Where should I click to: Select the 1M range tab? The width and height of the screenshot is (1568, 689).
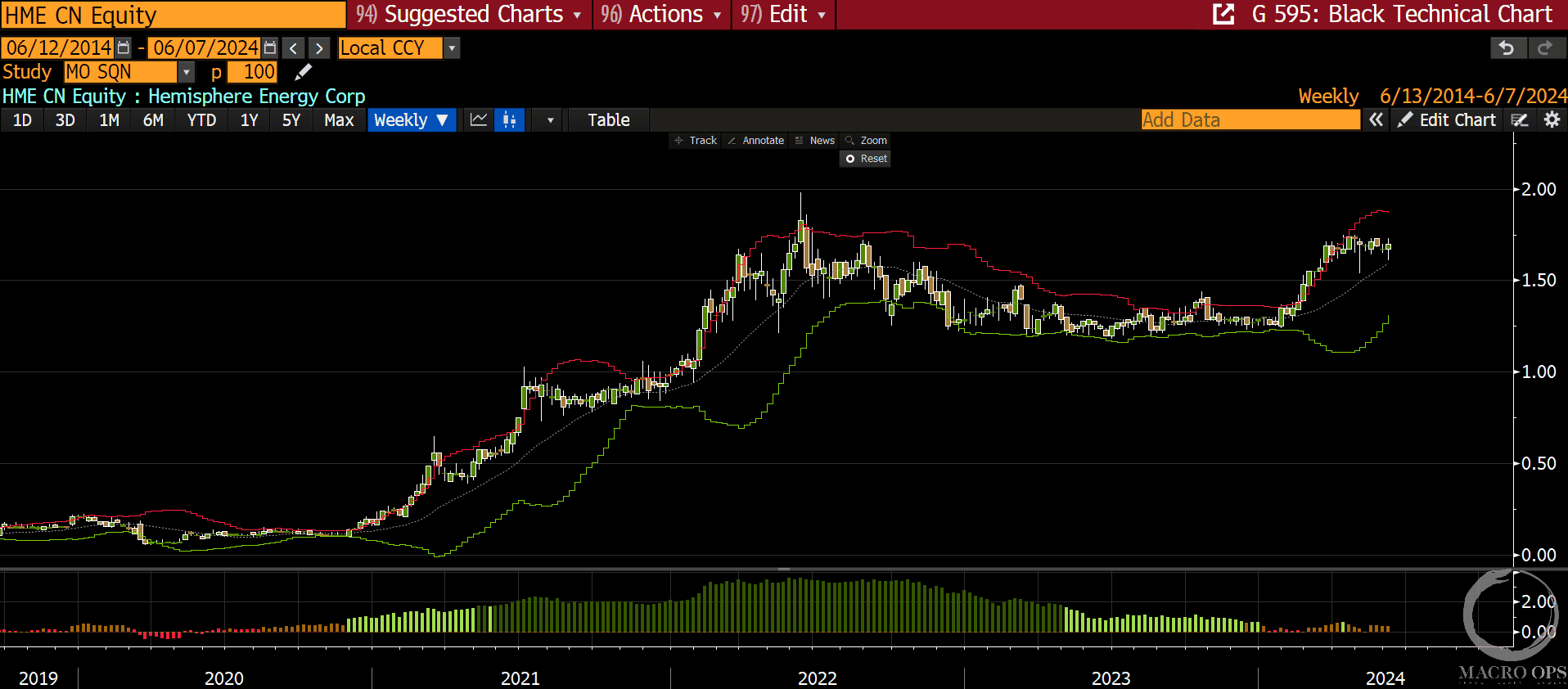pos(109,120)
